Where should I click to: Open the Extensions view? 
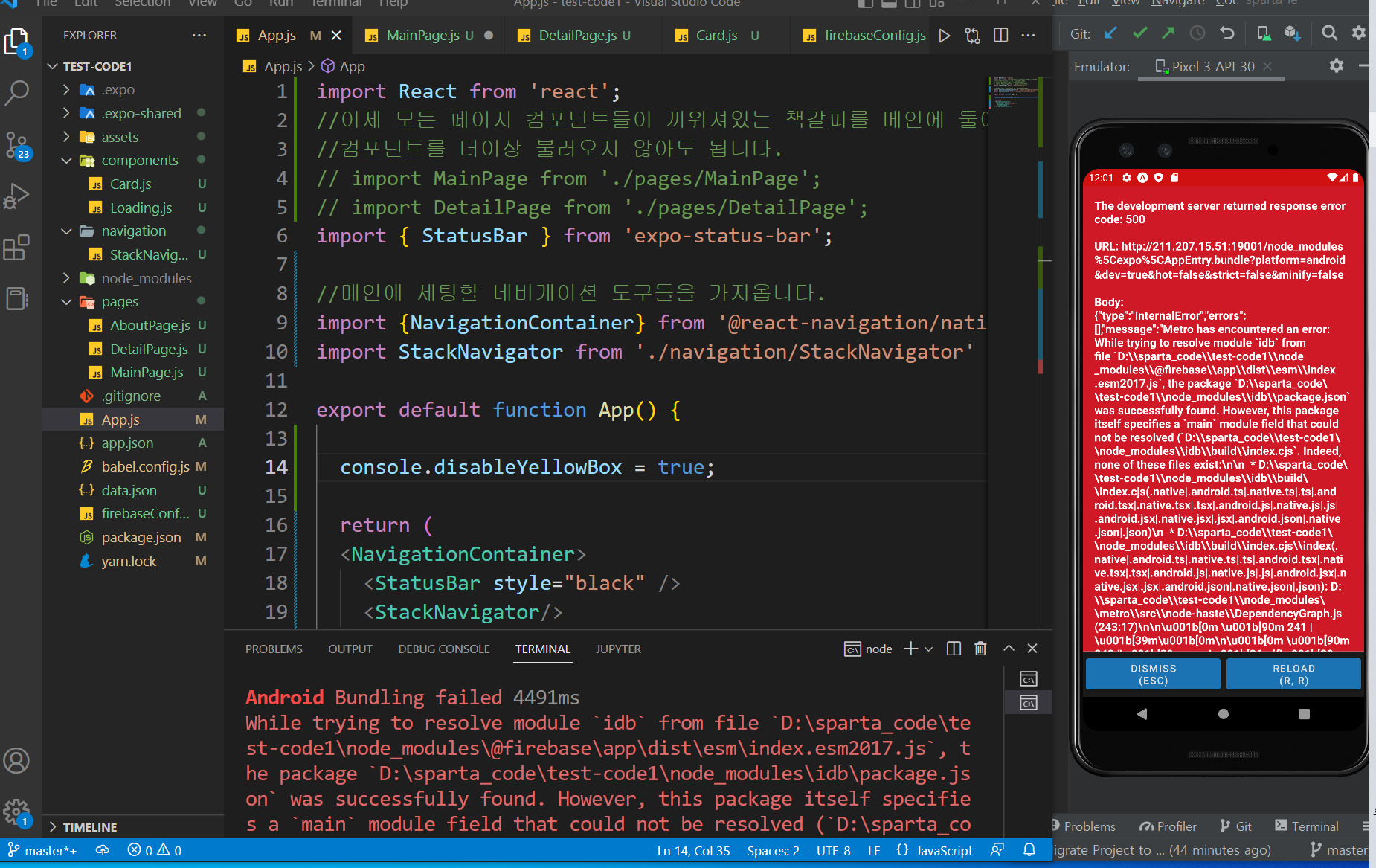click(x=16, y=247)
